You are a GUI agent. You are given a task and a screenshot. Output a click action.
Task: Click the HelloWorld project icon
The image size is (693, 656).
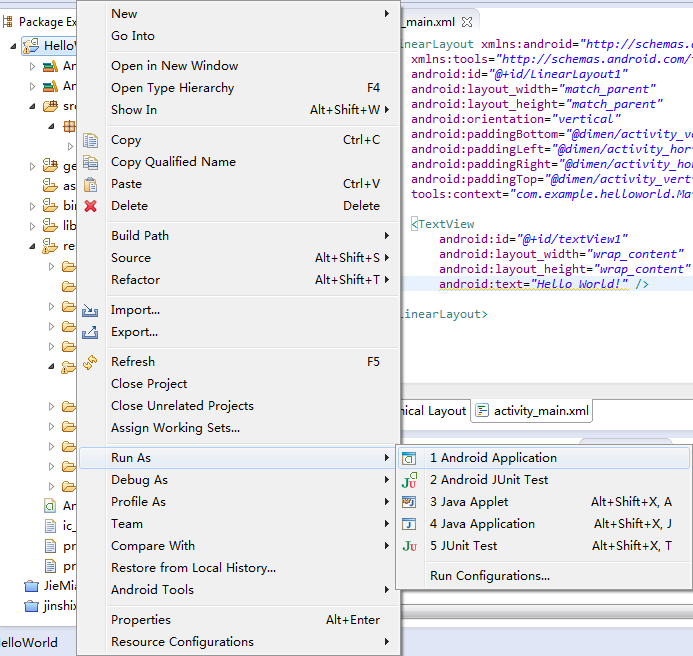[x=31, y=46]
